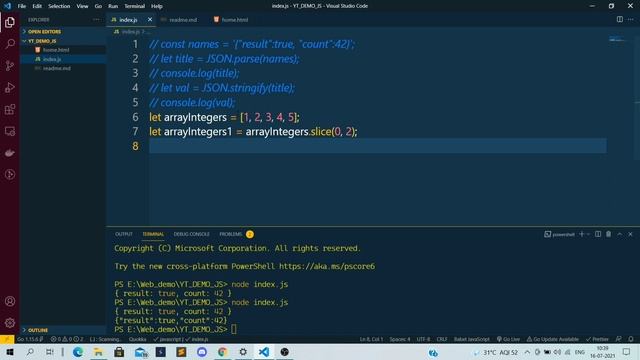Screen dimensions: 640x360
Task: Collapse the YT_DEMO_JS folder section
Action: (x=63, y=41)
